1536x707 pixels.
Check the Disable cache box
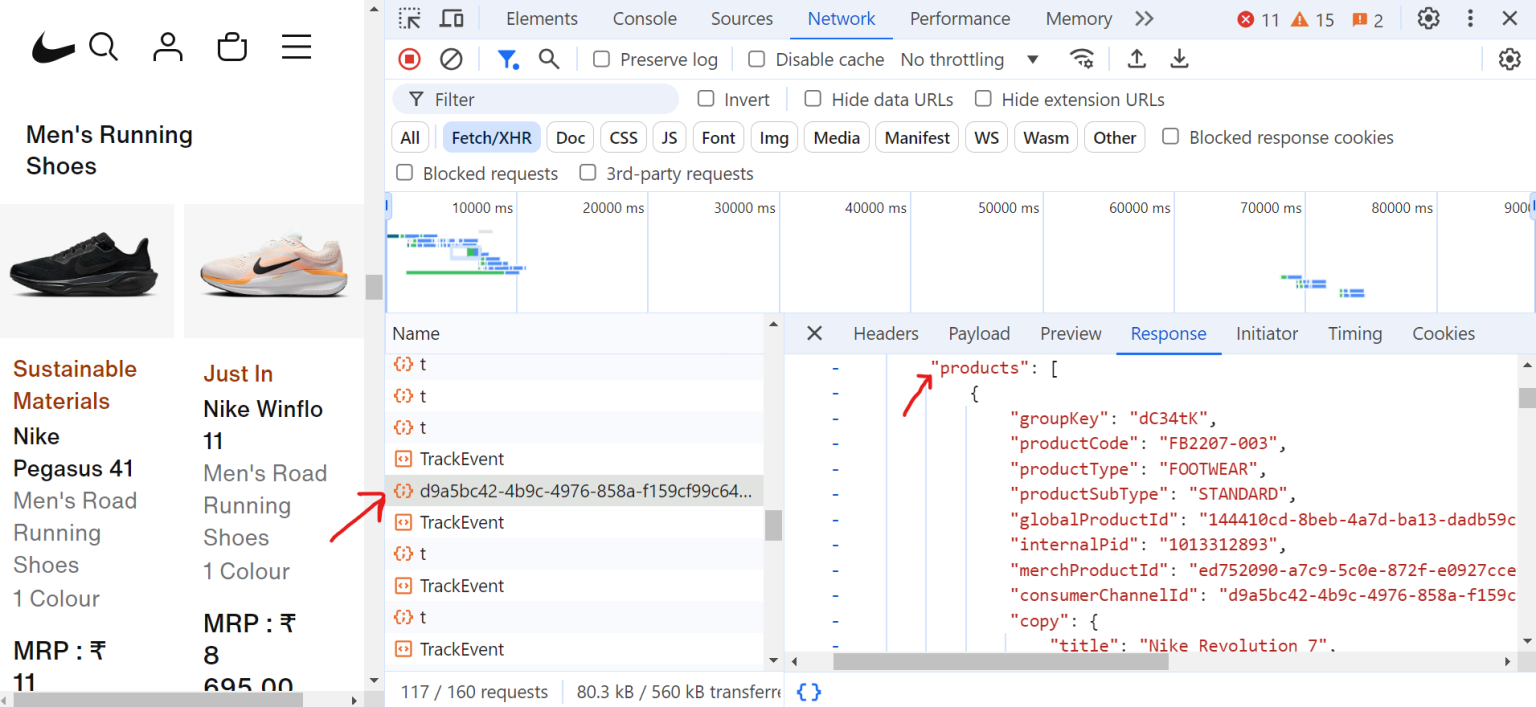756,59
